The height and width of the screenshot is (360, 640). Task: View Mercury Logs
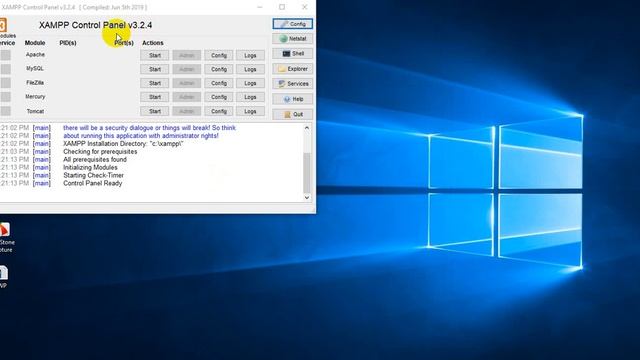coord(250,97)
